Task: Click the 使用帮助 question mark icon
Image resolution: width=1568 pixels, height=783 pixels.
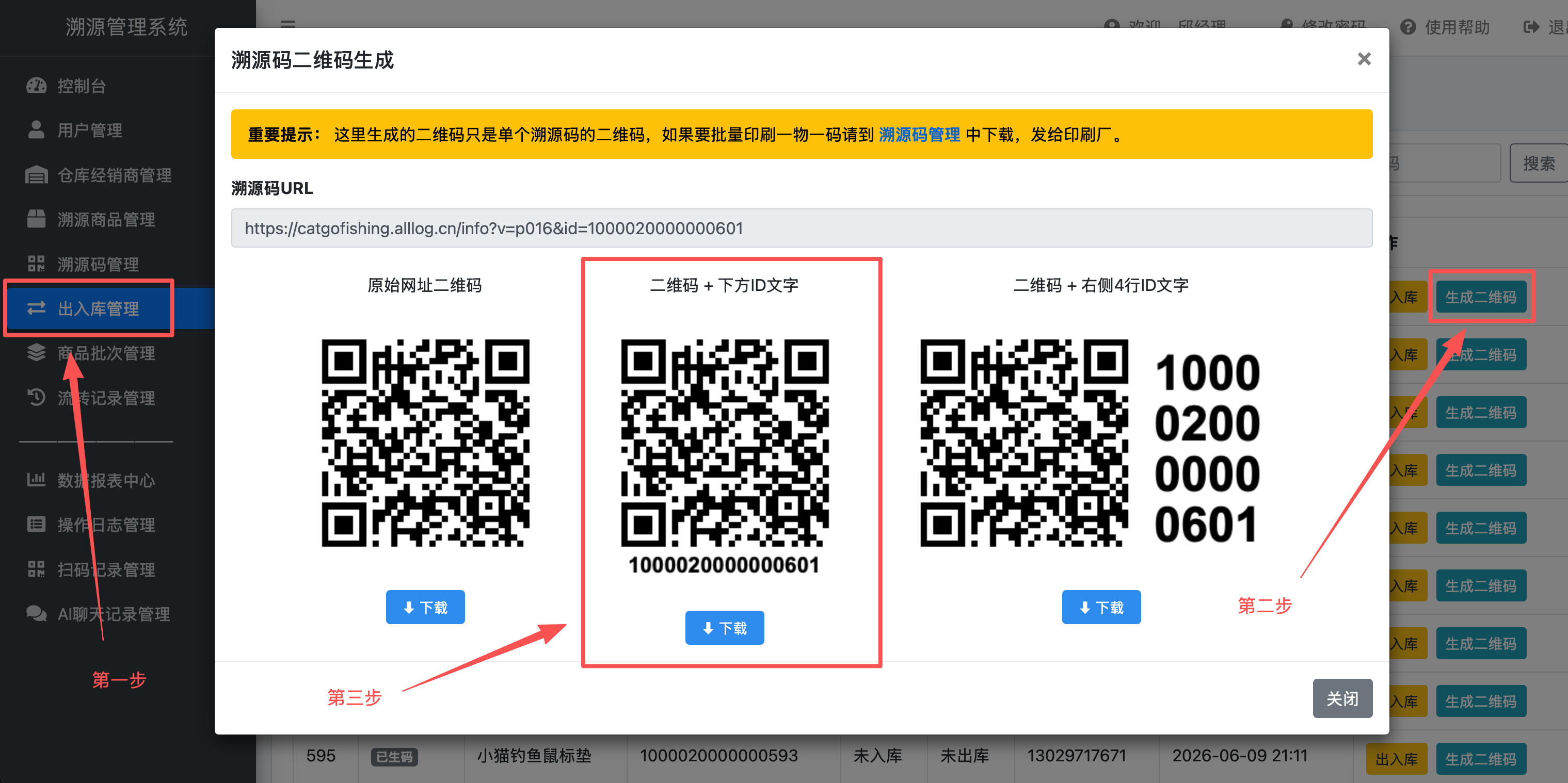Action: tap(1408, 27)
